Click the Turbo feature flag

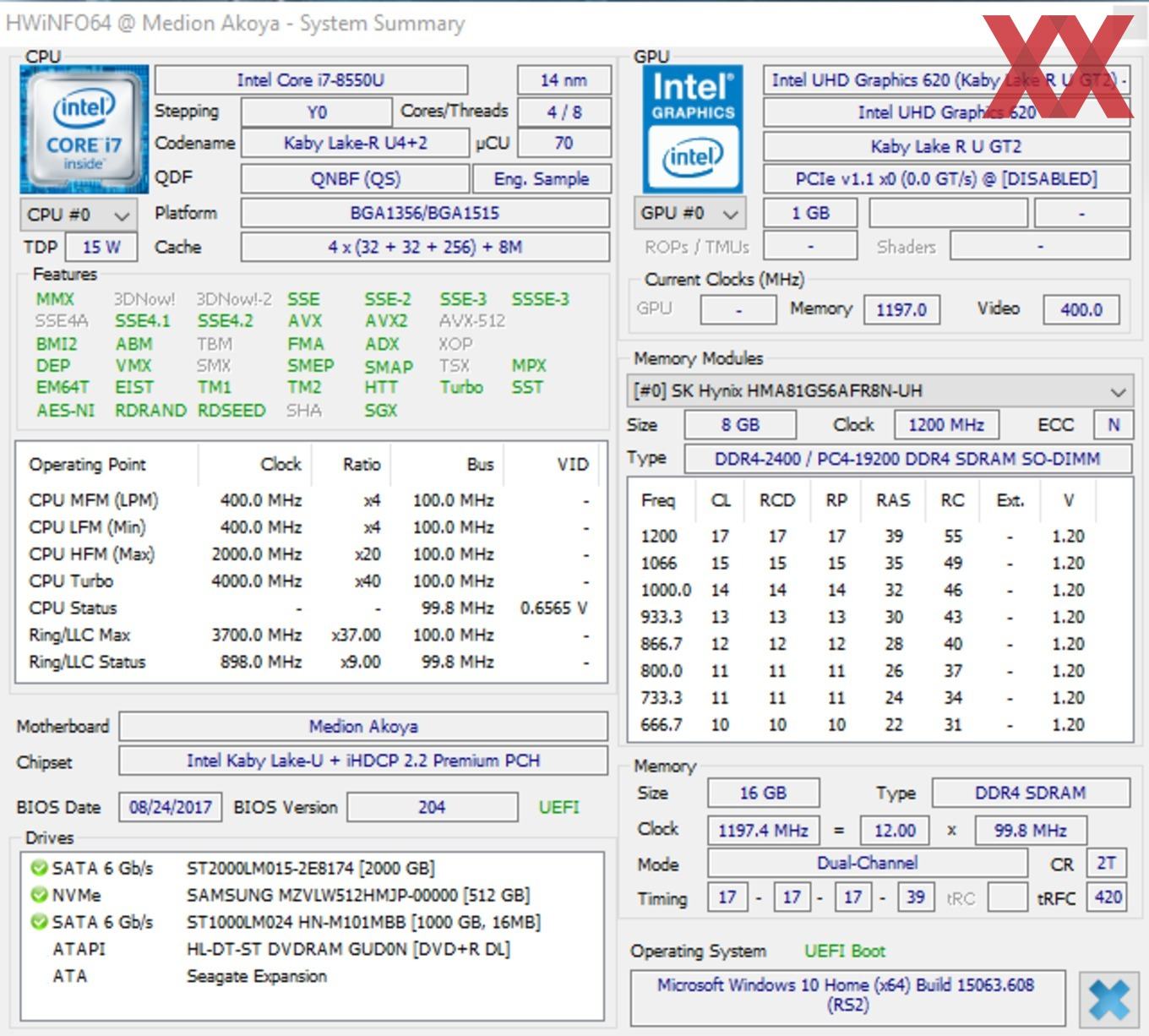pyautogui.click(x=461, y=388)
